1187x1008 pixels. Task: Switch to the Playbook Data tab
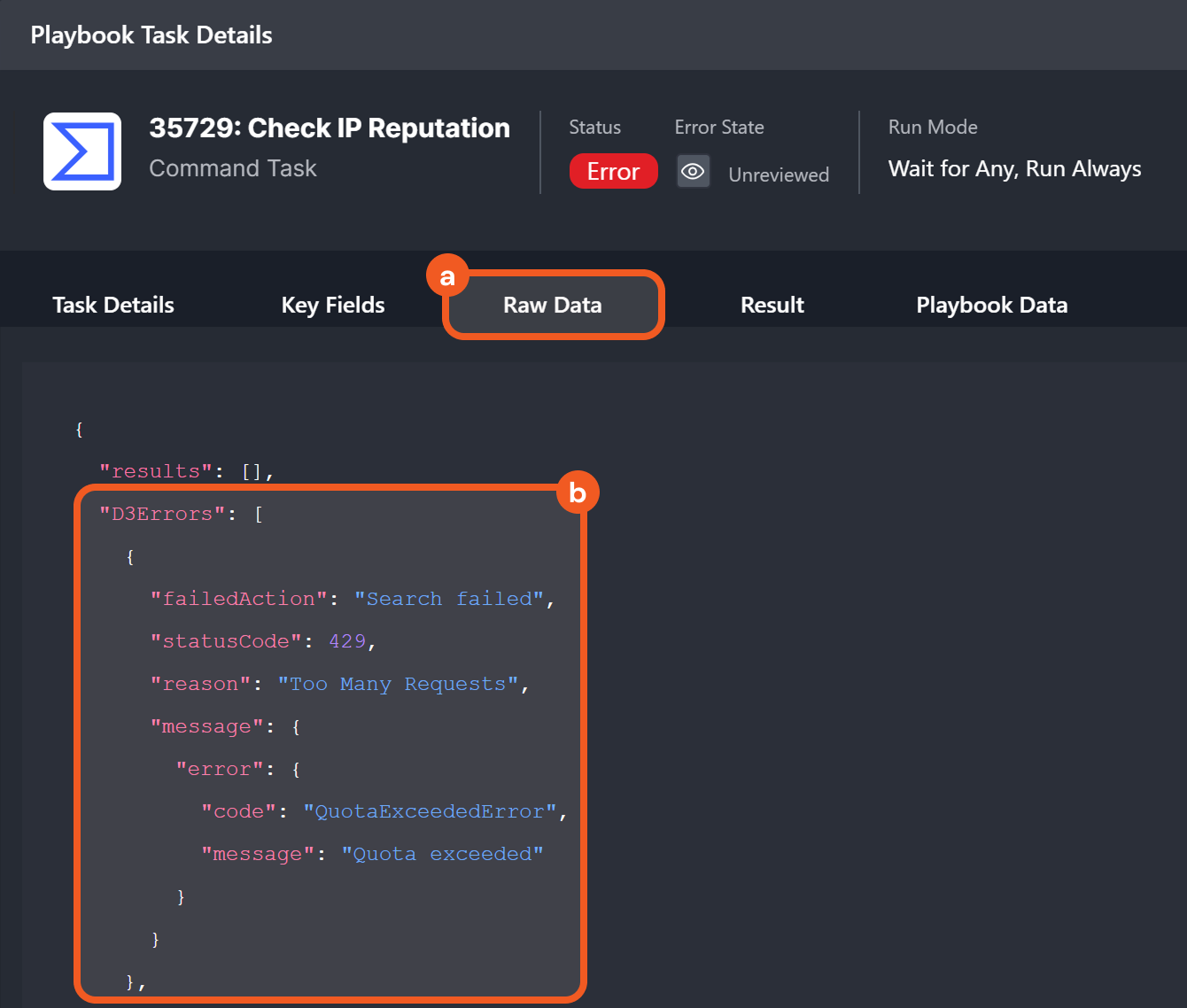pyautogui.click(x=991, y=305)
